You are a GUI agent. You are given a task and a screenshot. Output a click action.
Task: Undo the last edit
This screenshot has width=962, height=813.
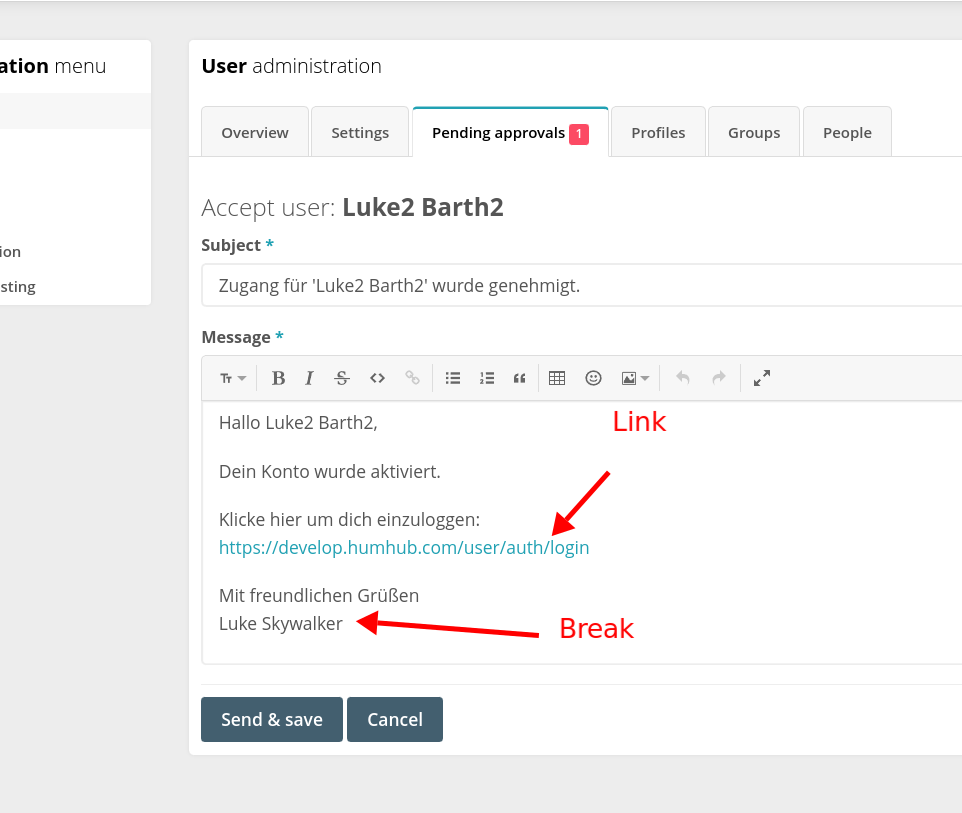pyautogui.click(x=682, y=378)
